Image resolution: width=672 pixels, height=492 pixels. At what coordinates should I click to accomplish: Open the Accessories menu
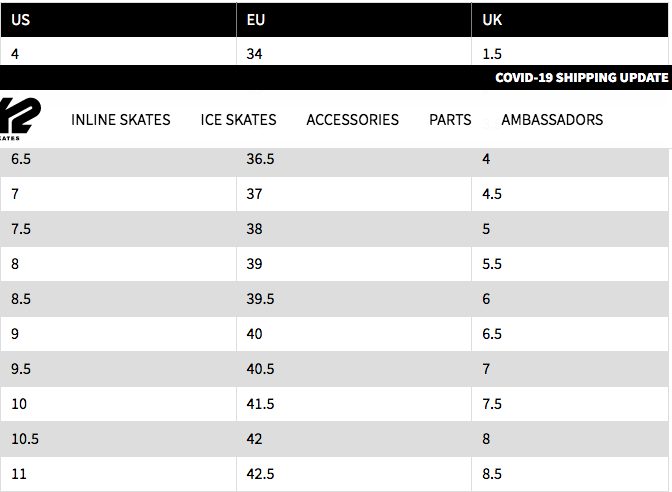pyautogui.click(x=352, y=119)
